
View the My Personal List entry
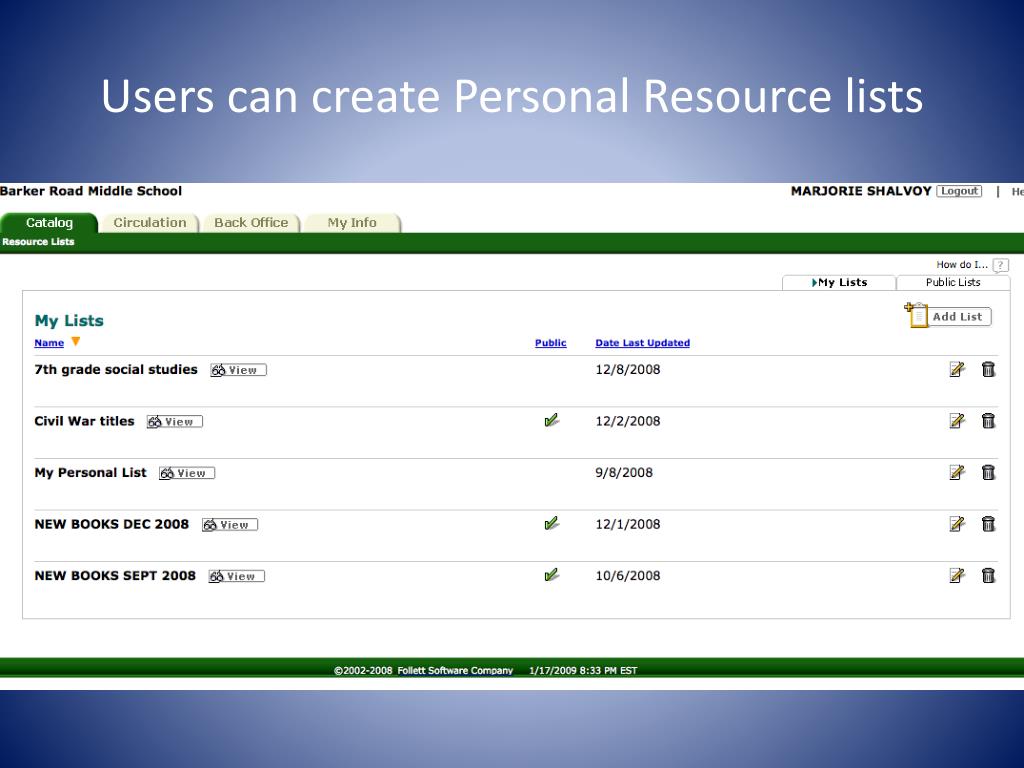(x=187, y=473)
